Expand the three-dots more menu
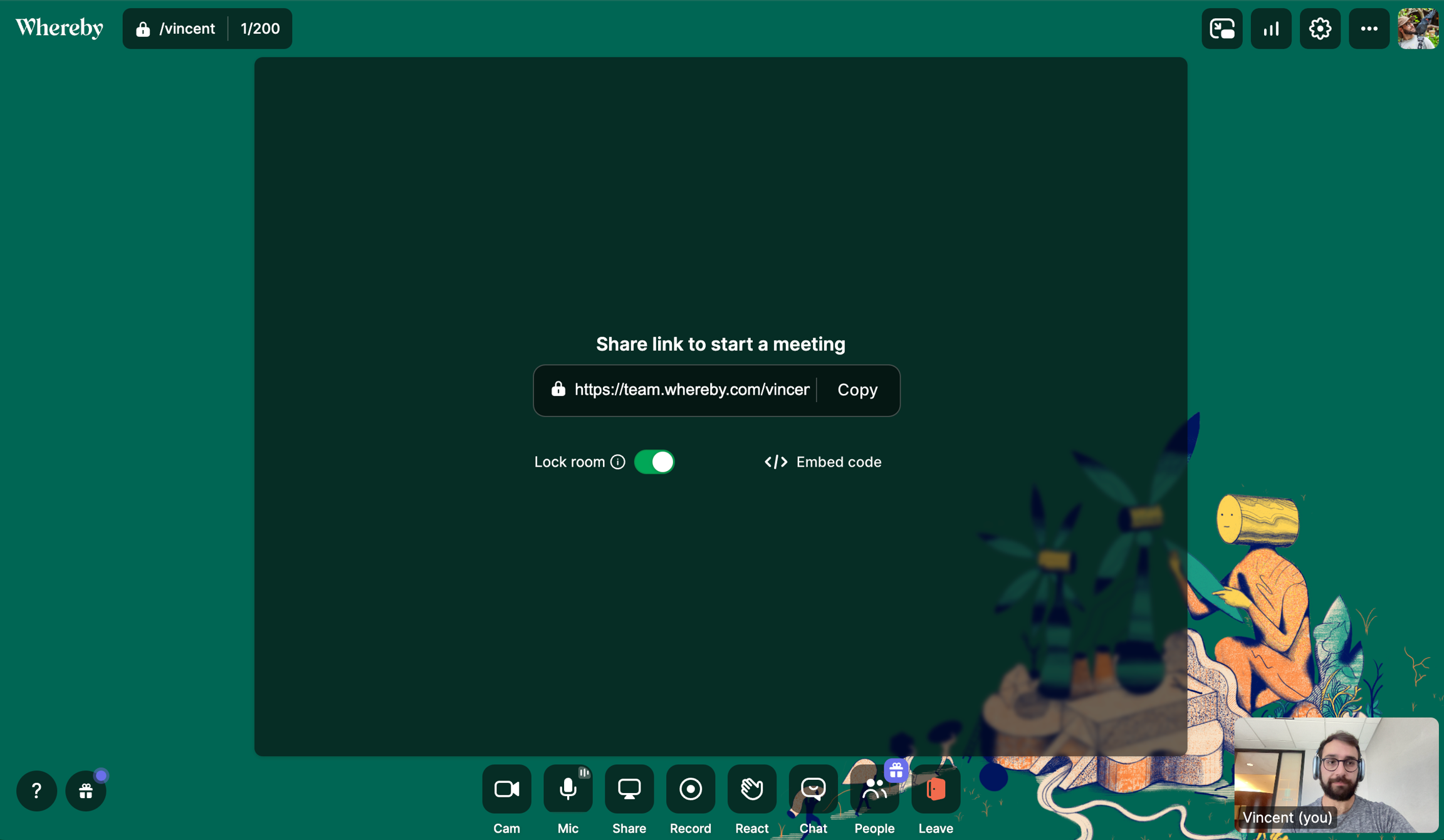The image size is (1444, 840). (x=1369, y=29)
